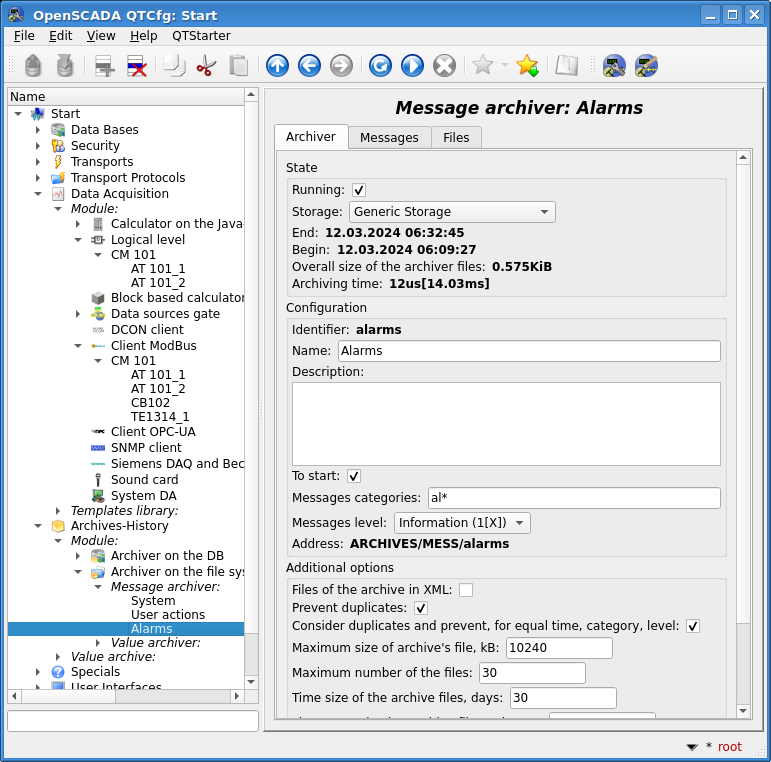The width and height of the screenshot is (771, 762).
Task: Click the Delete item toolbar icon
Action: pos(136,66)
